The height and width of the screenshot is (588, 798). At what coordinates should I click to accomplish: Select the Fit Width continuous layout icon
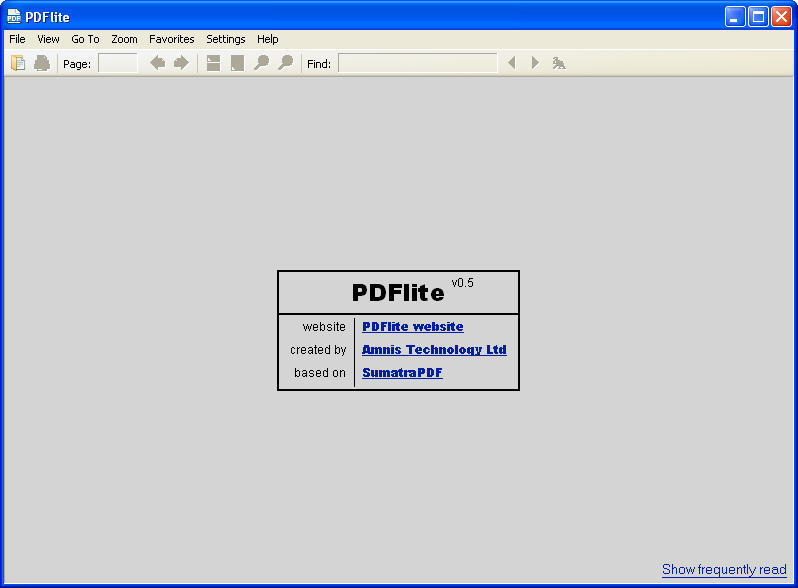coord(213,63)
